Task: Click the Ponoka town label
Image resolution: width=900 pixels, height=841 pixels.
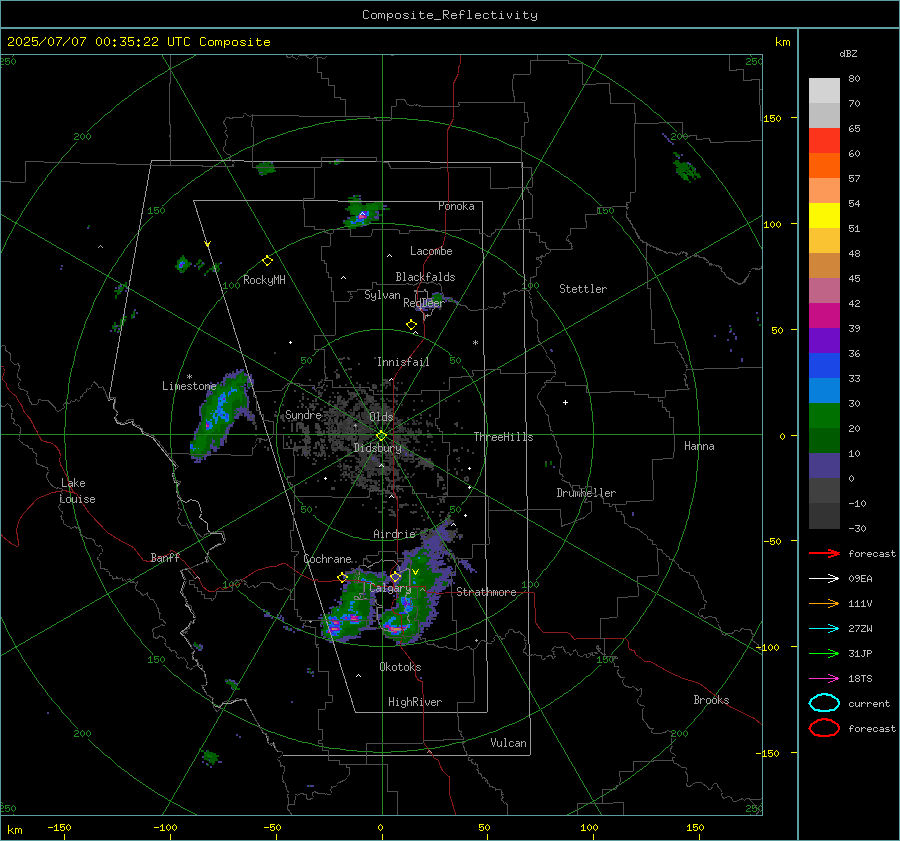Action: click(456, 206)
